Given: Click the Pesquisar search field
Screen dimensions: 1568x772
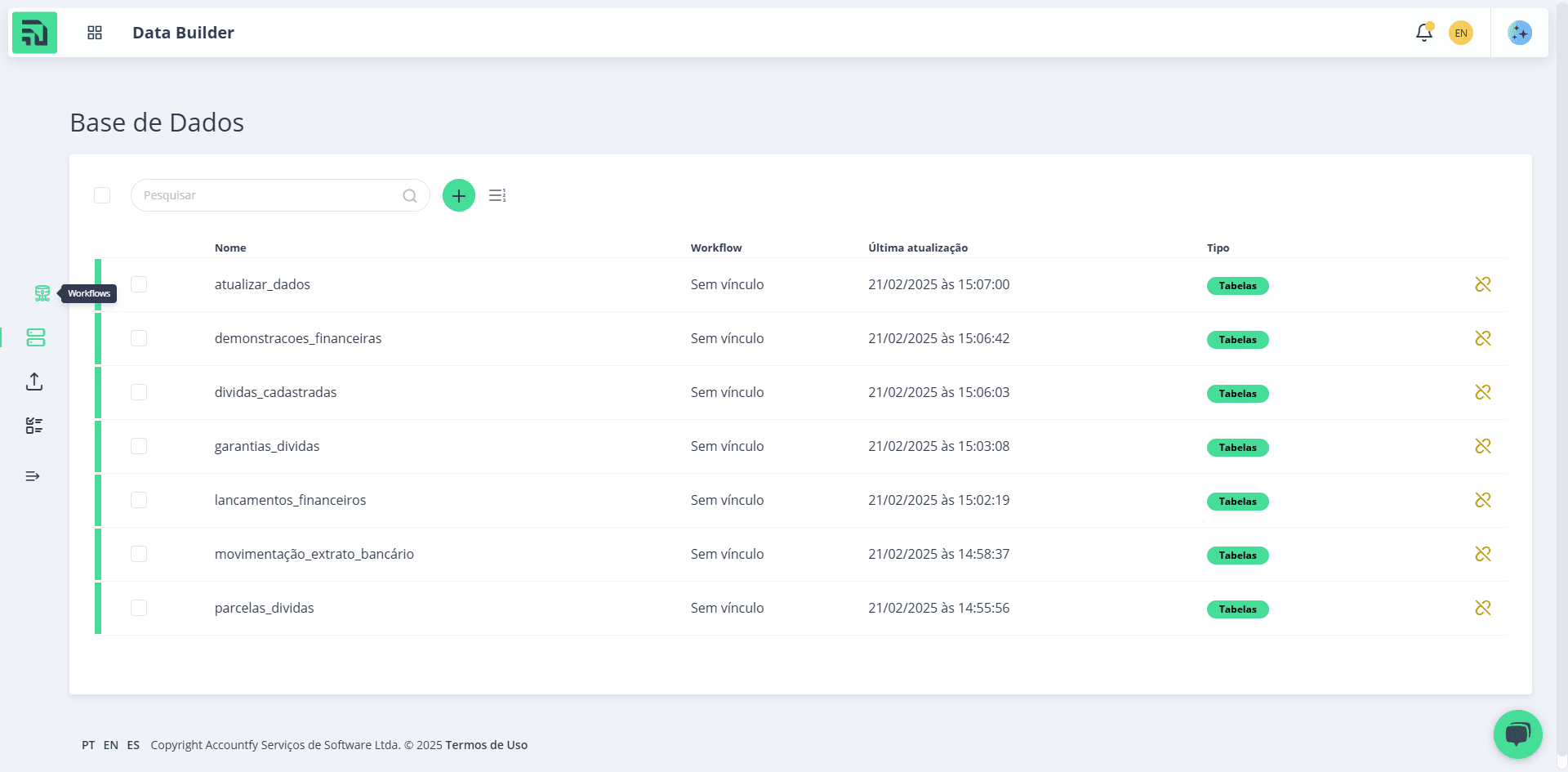Looking at the screenshot, I should tap(280, 195).
